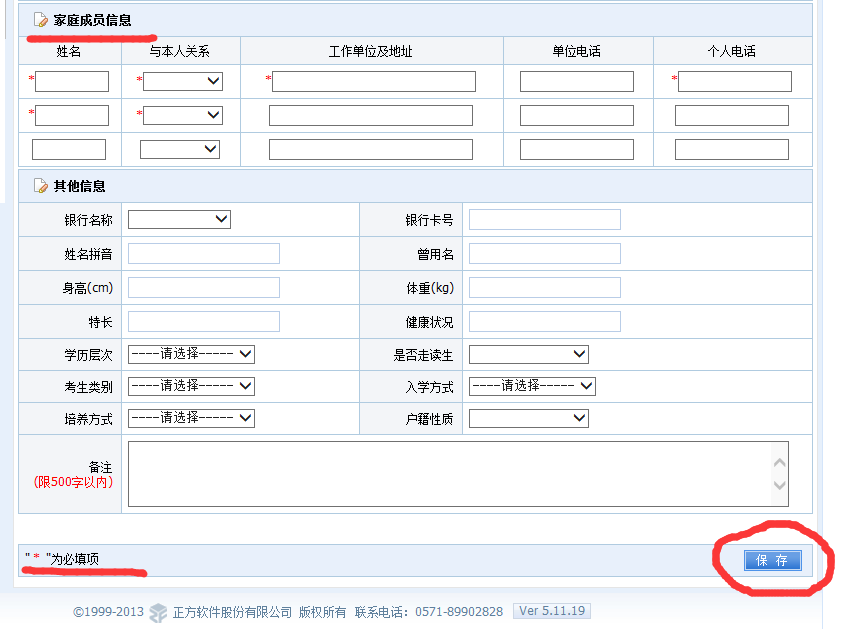Focus the 银行卡号 input field
Screen dimensions: 852x629
coord(544,220)
